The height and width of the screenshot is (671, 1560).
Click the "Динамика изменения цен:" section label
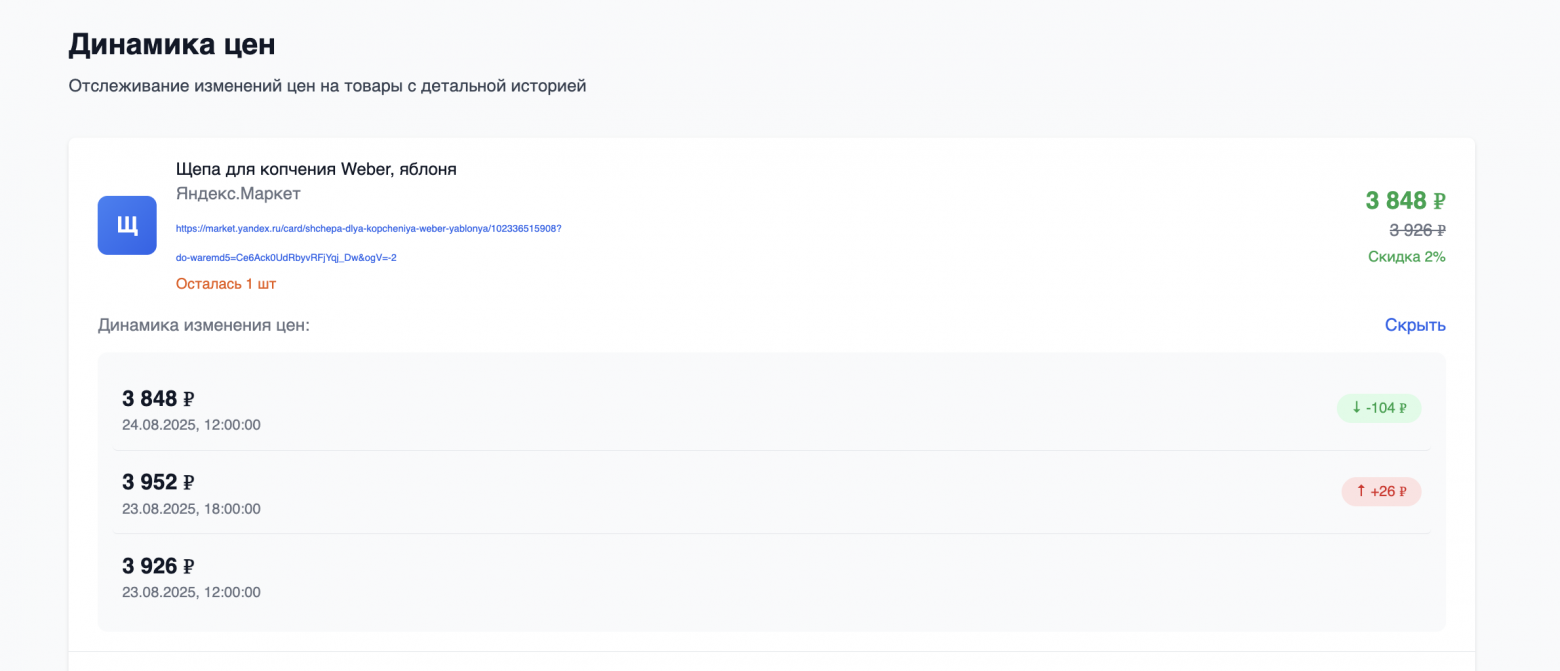click(204, 326)
